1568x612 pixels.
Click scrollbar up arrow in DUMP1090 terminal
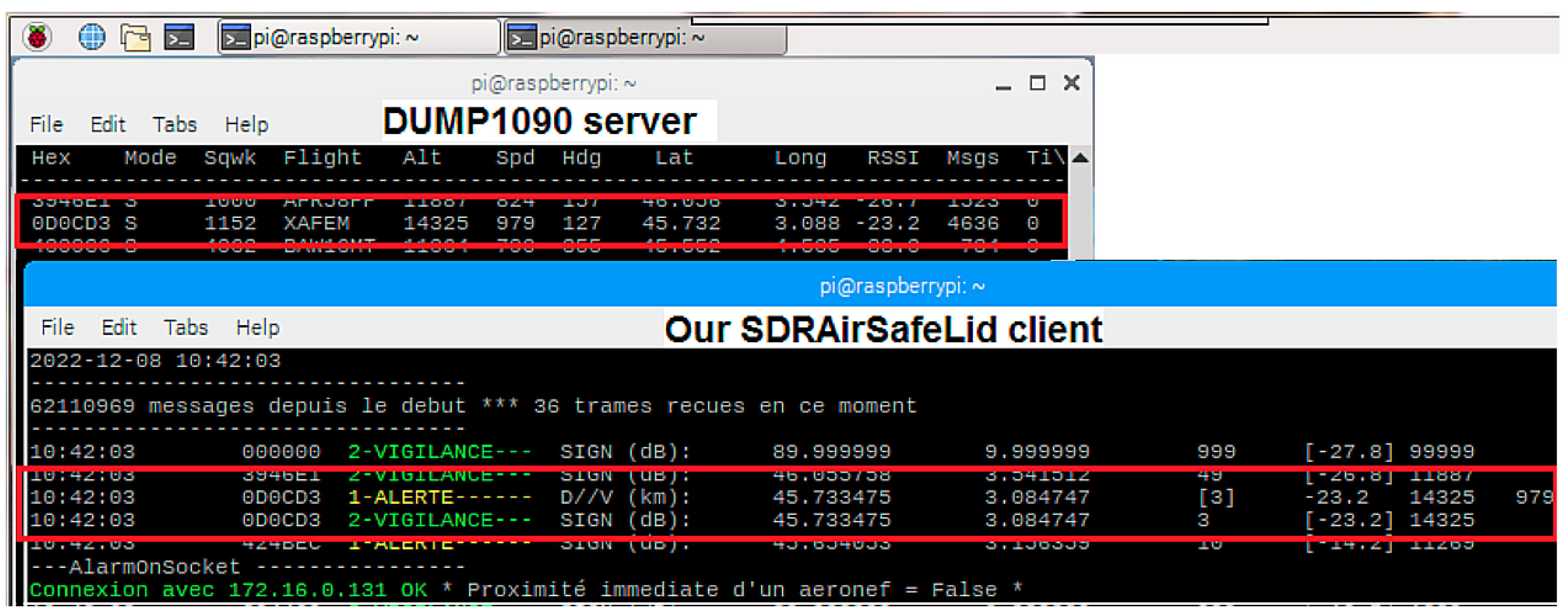tap(1081, 158)
